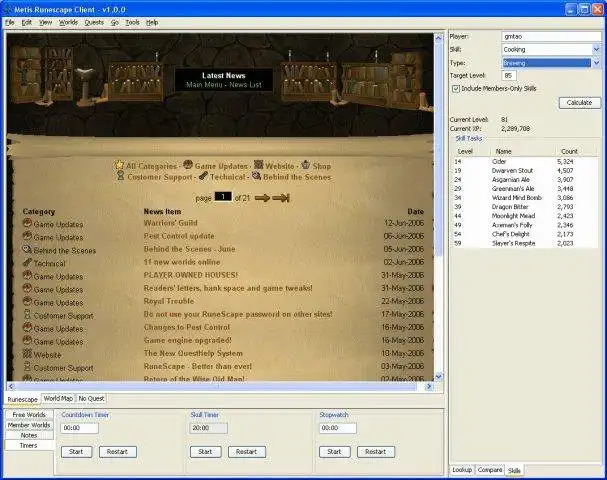Screen dimensions: 607x480
Task: Select the Timers side tab
Action: tap(29, 446)
